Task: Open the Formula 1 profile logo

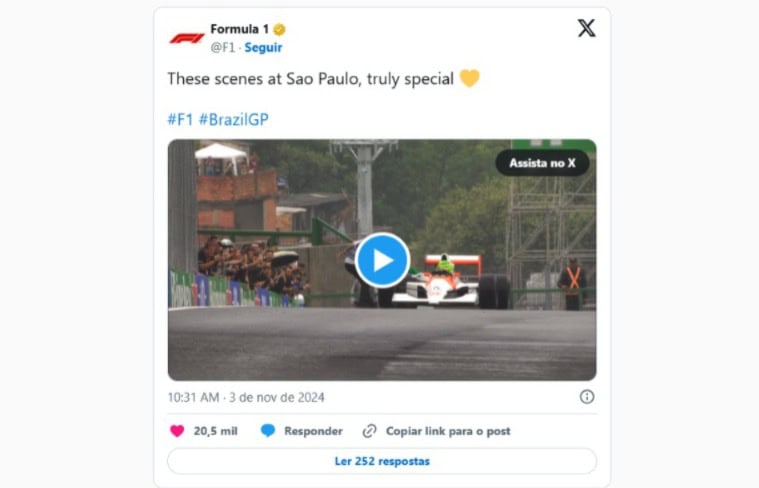Action: pos(187,38)
